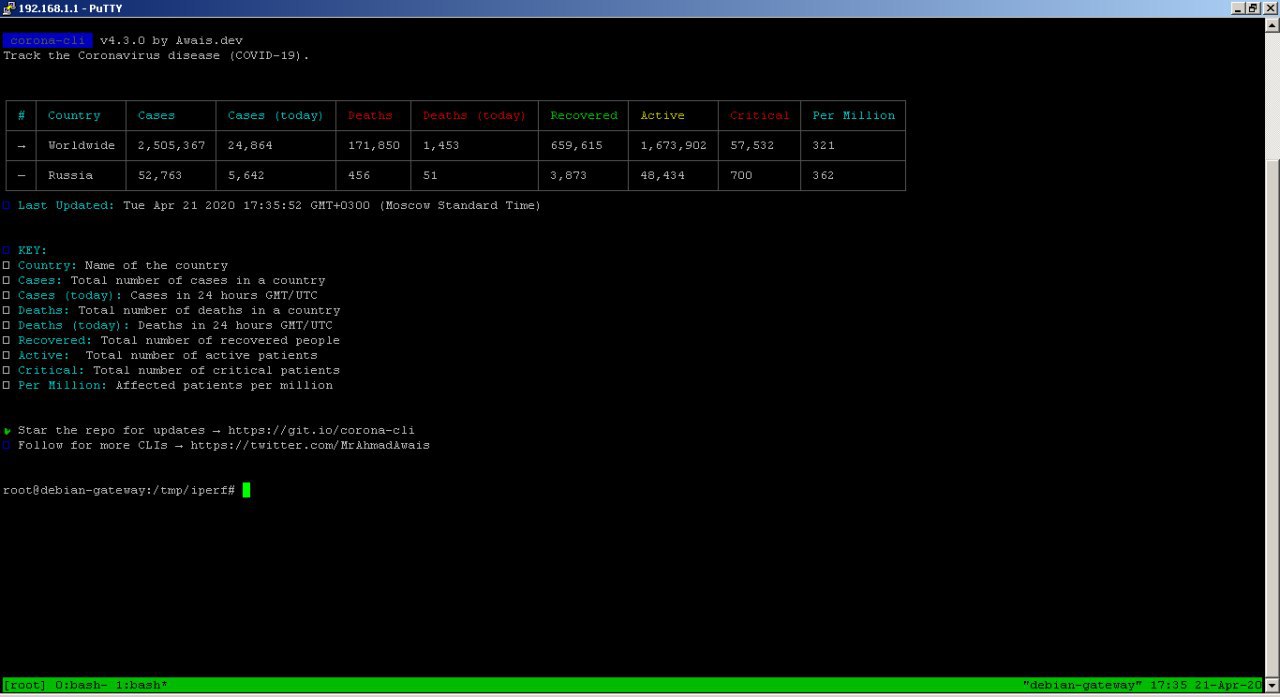Click the Cases (today) column header
Viewport: 1280px width, 697px height.
pyautogui.click(x=275, y=116)
